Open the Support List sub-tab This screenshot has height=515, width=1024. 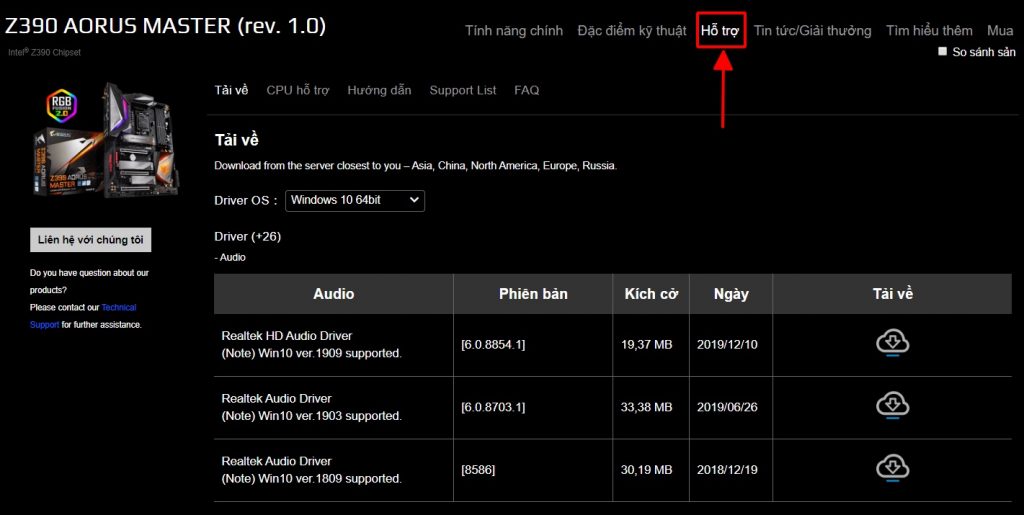point(463,90)
